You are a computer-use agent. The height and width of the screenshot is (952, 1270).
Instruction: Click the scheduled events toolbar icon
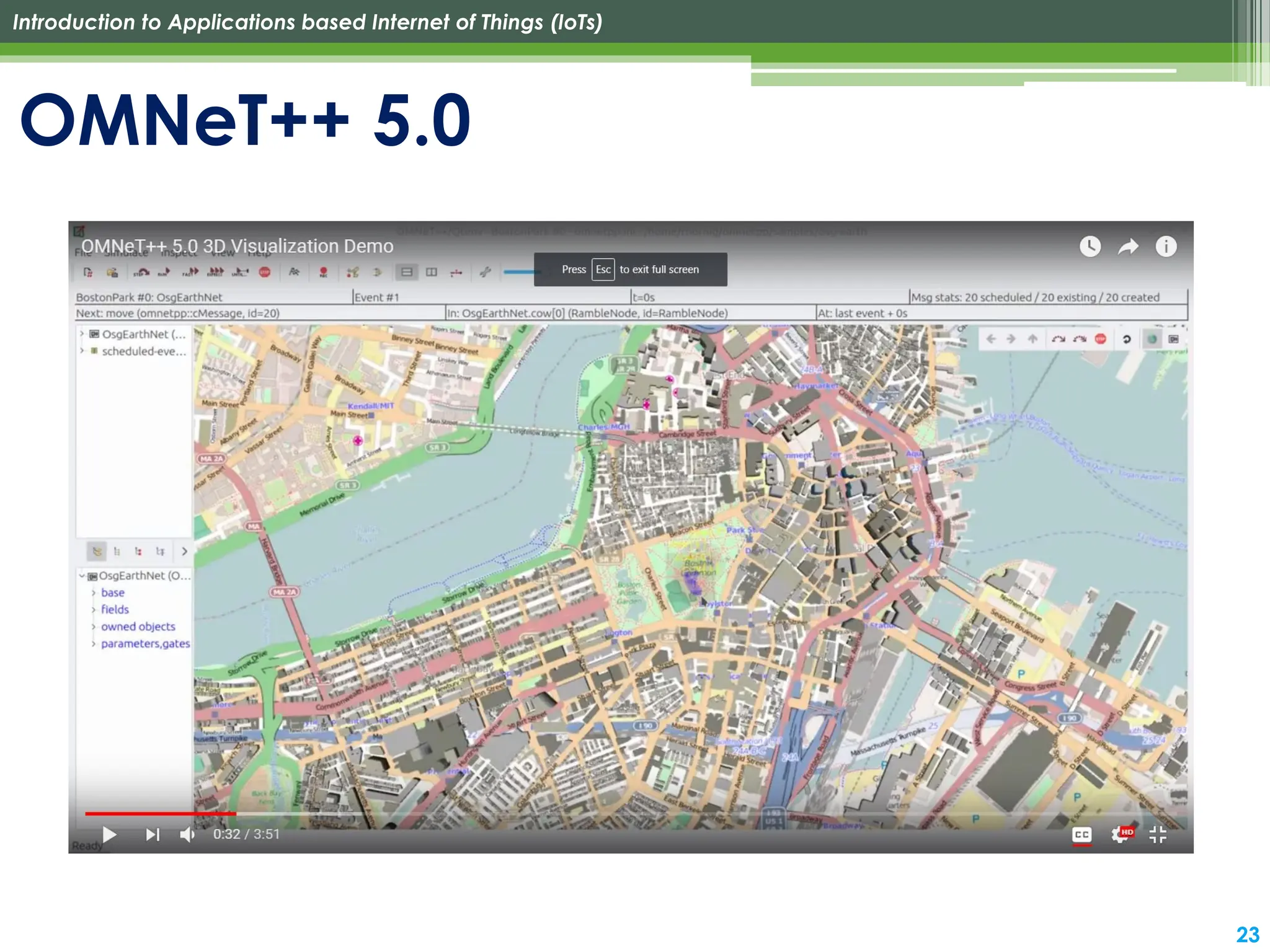[x=377, y=272]
